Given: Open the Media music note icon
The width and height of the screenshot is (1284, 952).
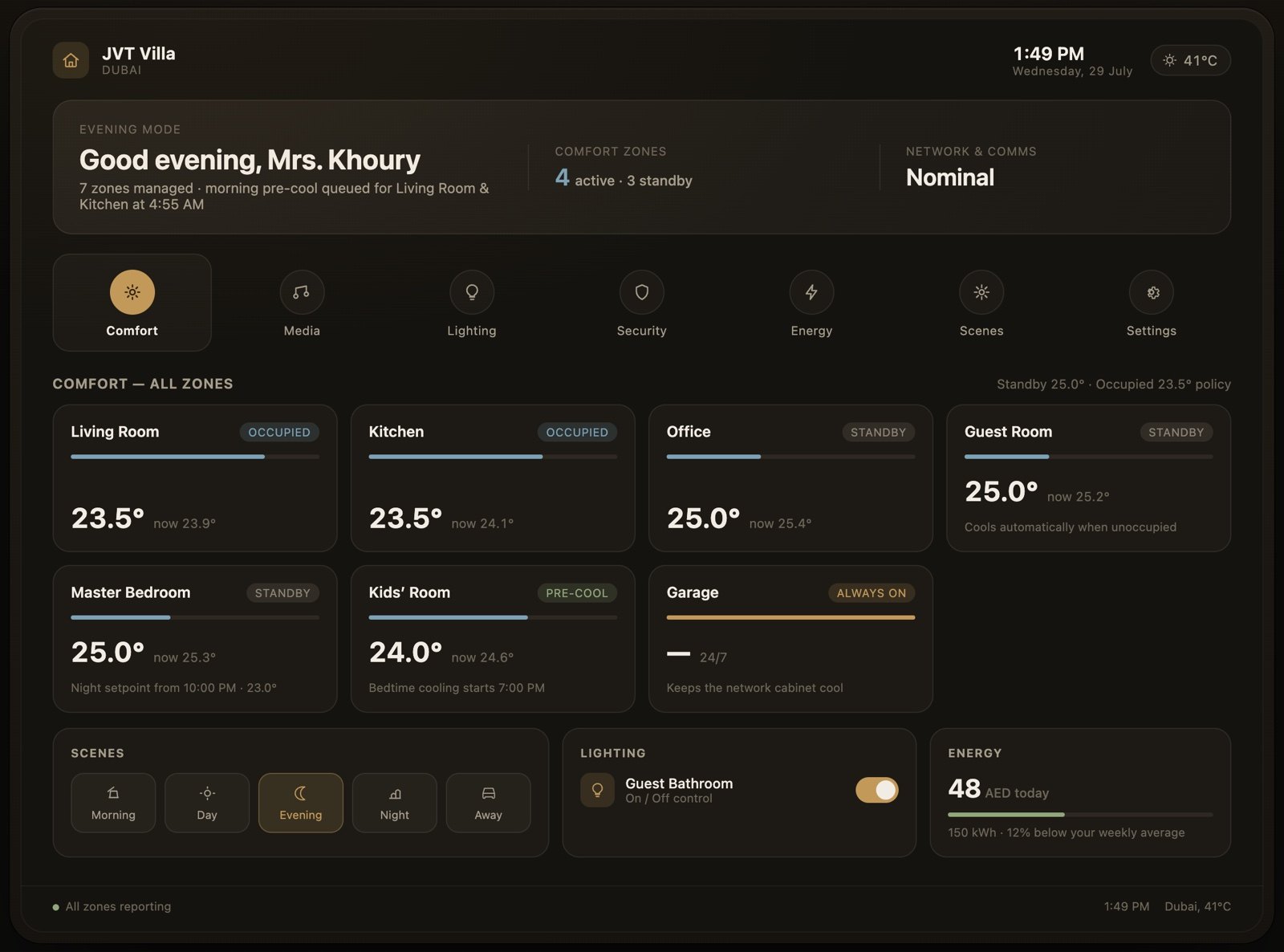Looking at the screenshot, I should pos(302,292).
